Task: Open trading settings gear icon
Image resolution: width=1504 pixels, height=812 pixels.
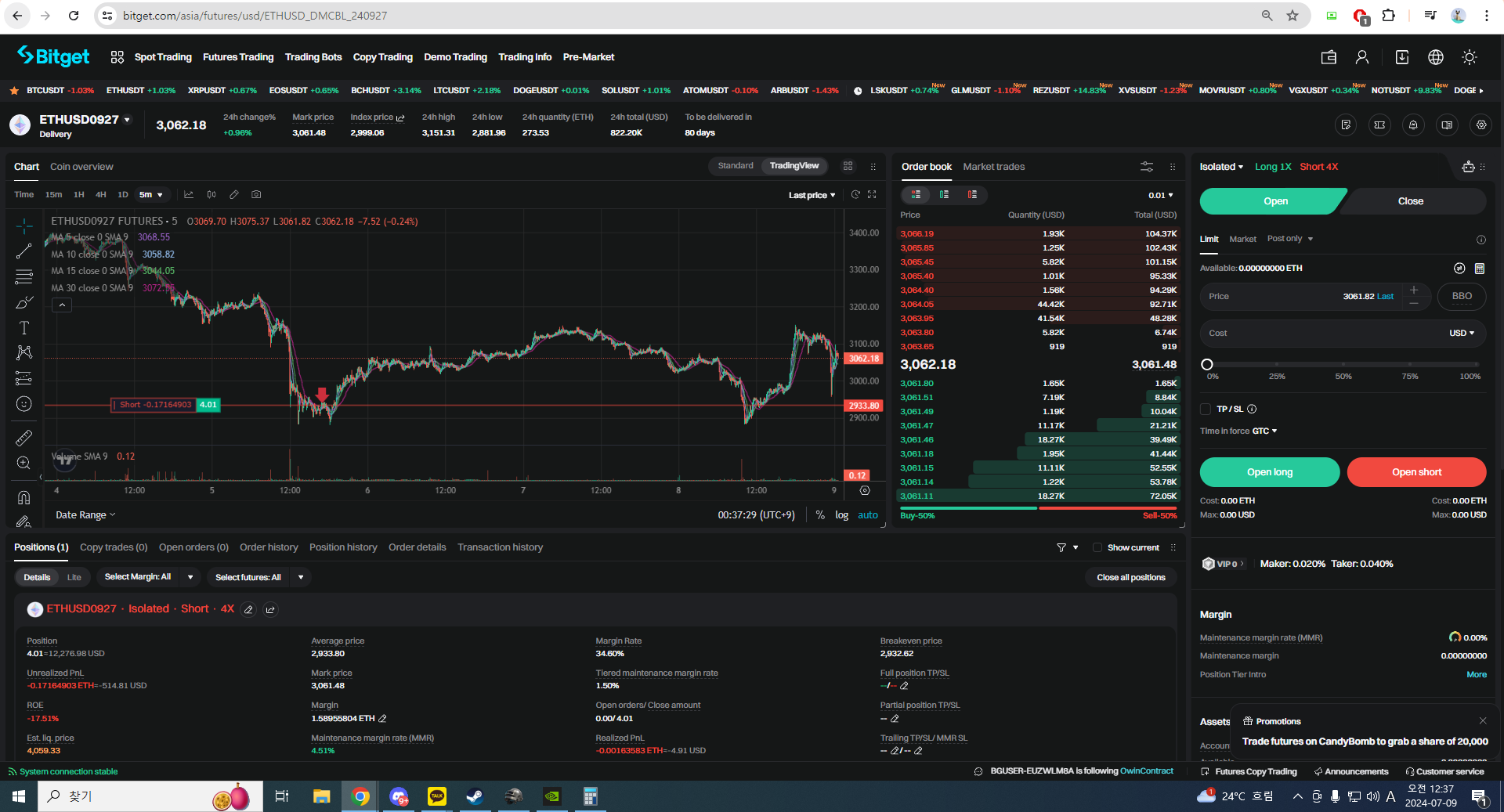Action: tap(1480, 125)
